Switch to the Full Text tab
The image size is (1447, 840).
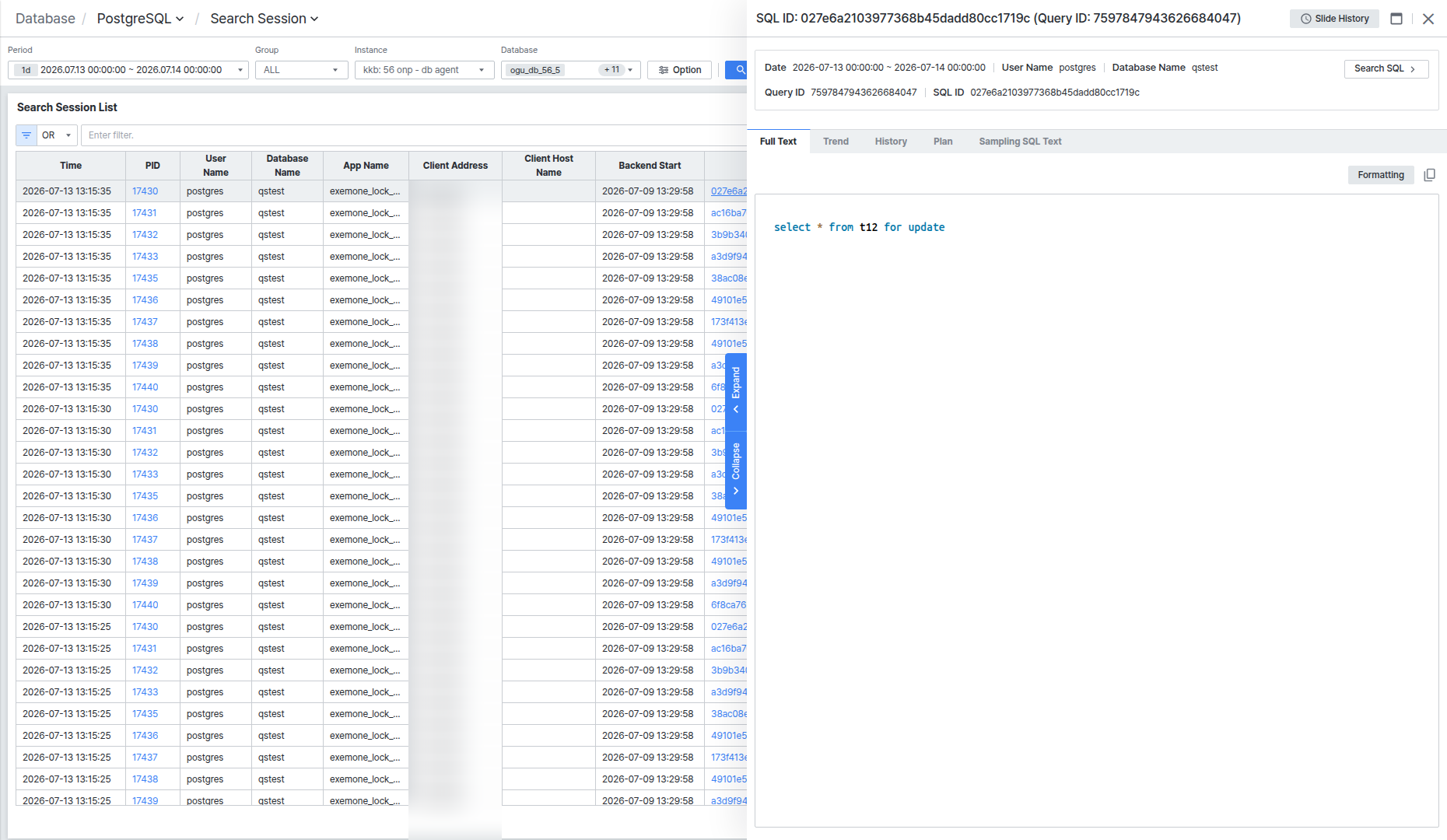pyautogui.click(x=778, y=142)
